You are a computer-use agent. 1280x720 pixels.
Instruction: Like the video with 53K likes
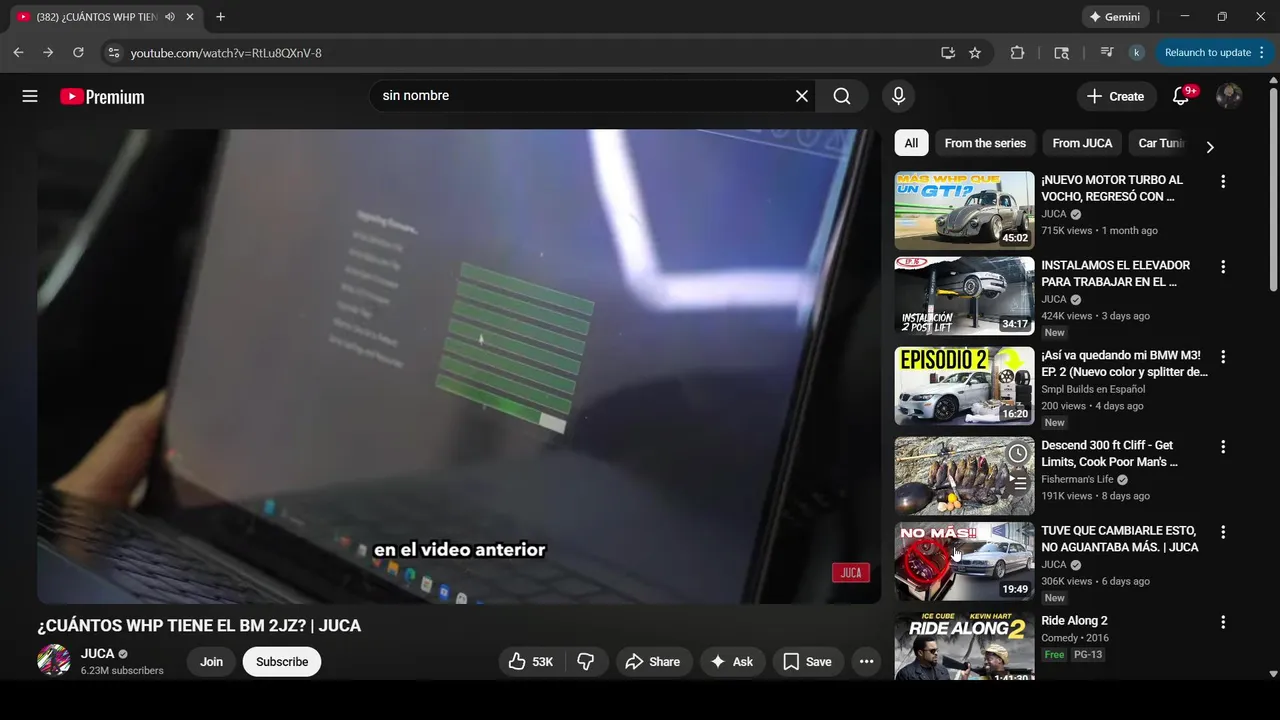532,661
